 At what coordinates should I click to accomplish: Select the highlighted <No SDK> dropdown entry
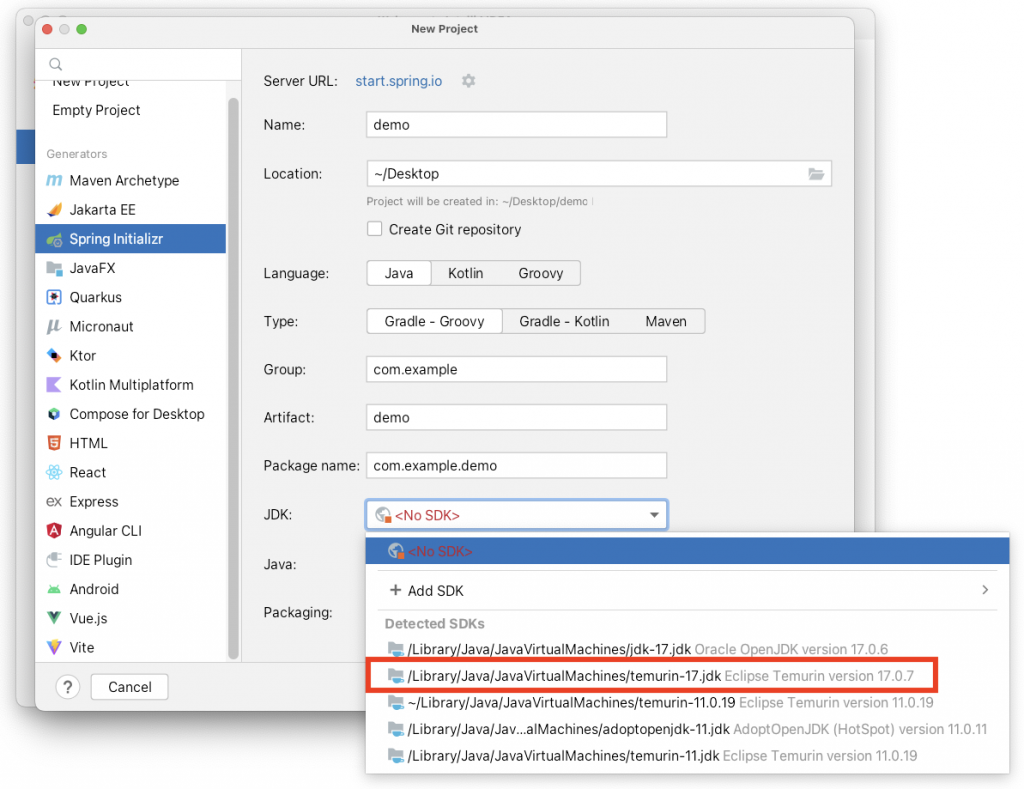tap(687, 551)
